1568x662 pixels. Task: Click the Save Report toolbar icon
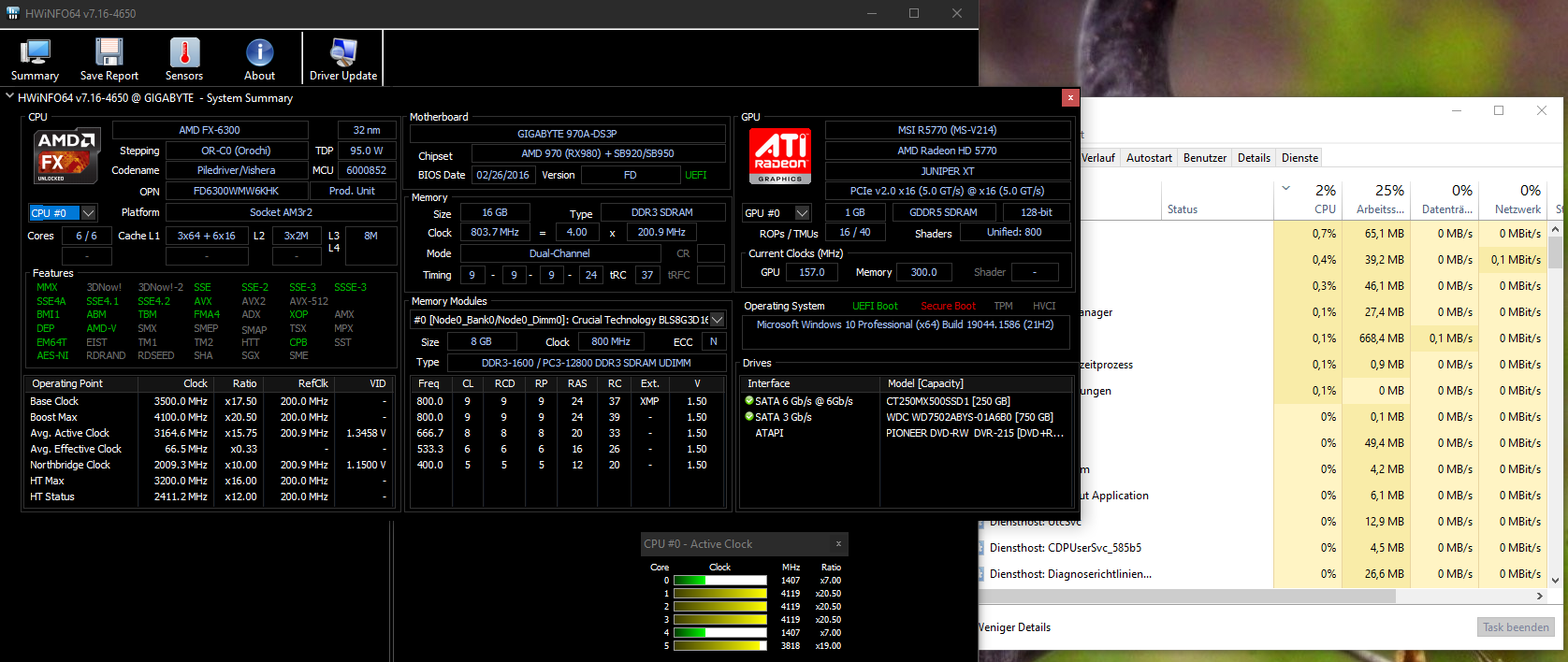(x=109, y=60)
